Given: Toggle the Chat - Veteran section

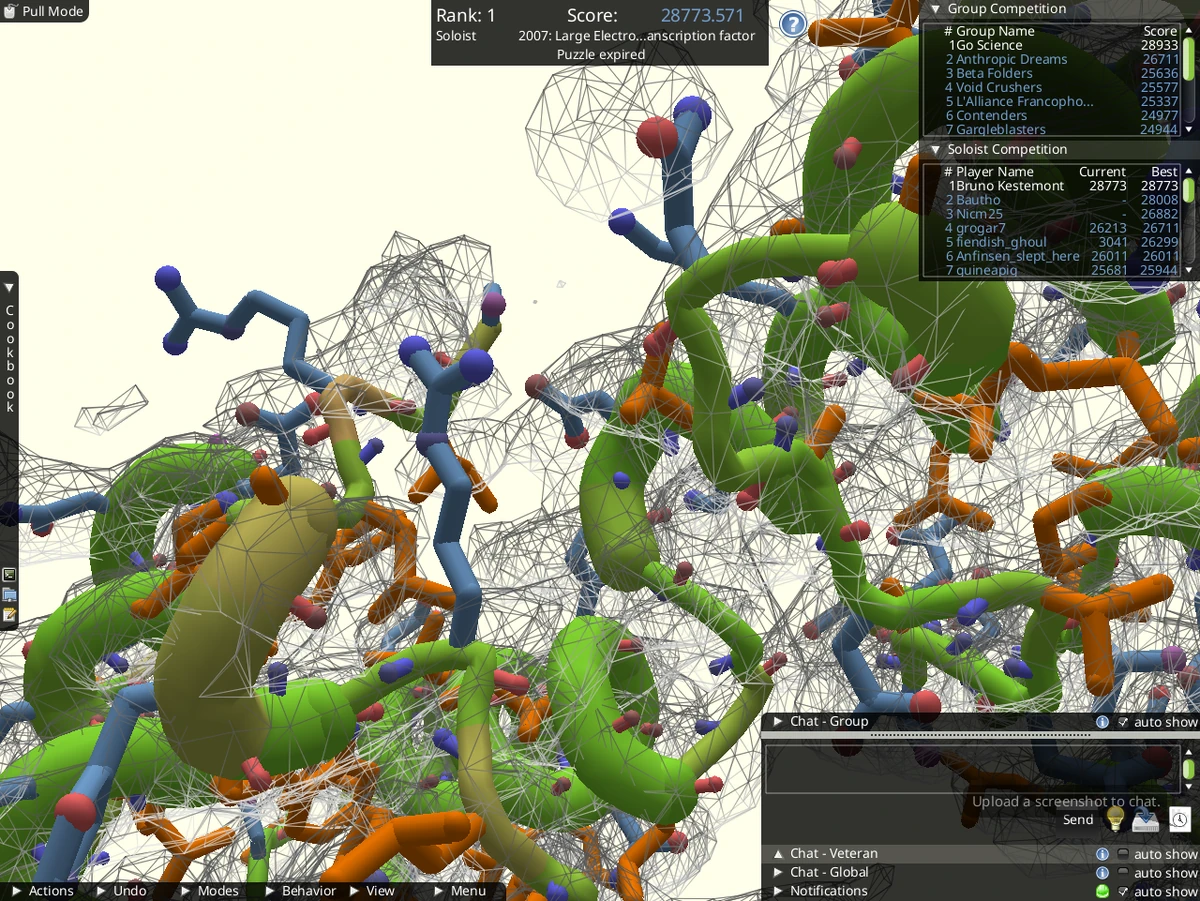Looking at the screenshot, I should (x=777, y=854).
